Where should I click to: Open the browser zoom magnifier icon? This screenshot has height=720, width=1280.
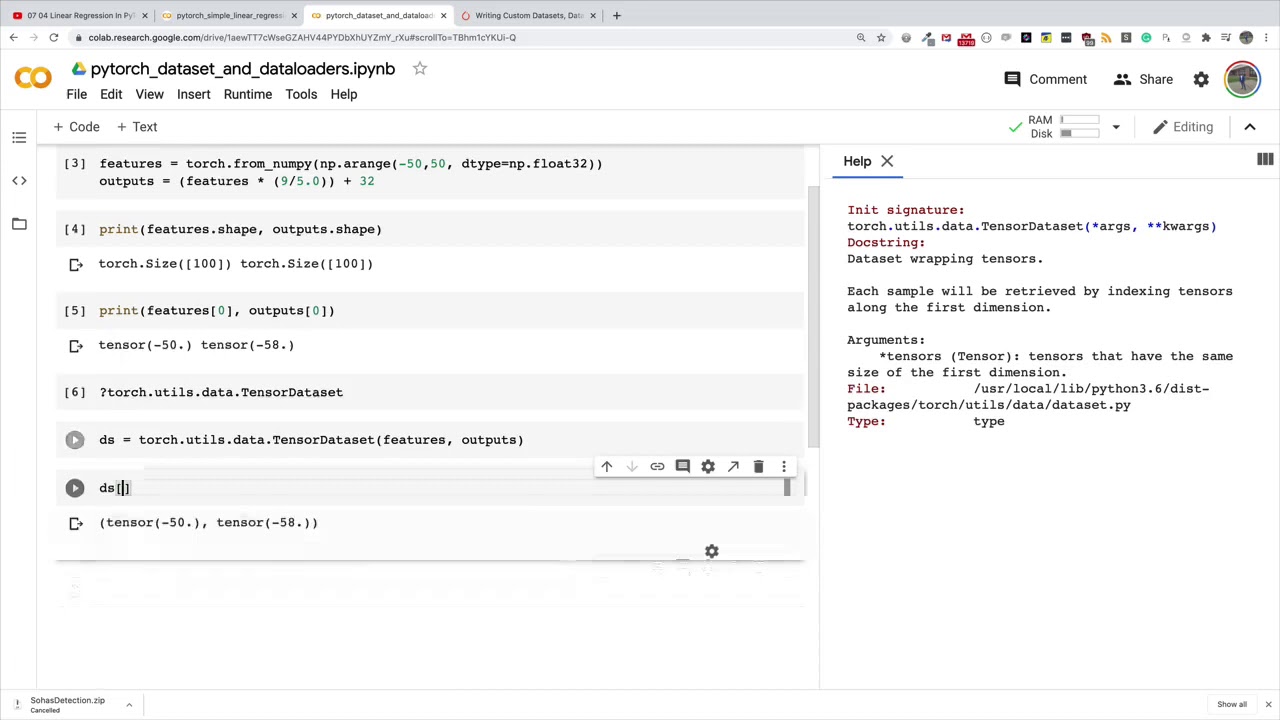point(860,37)
